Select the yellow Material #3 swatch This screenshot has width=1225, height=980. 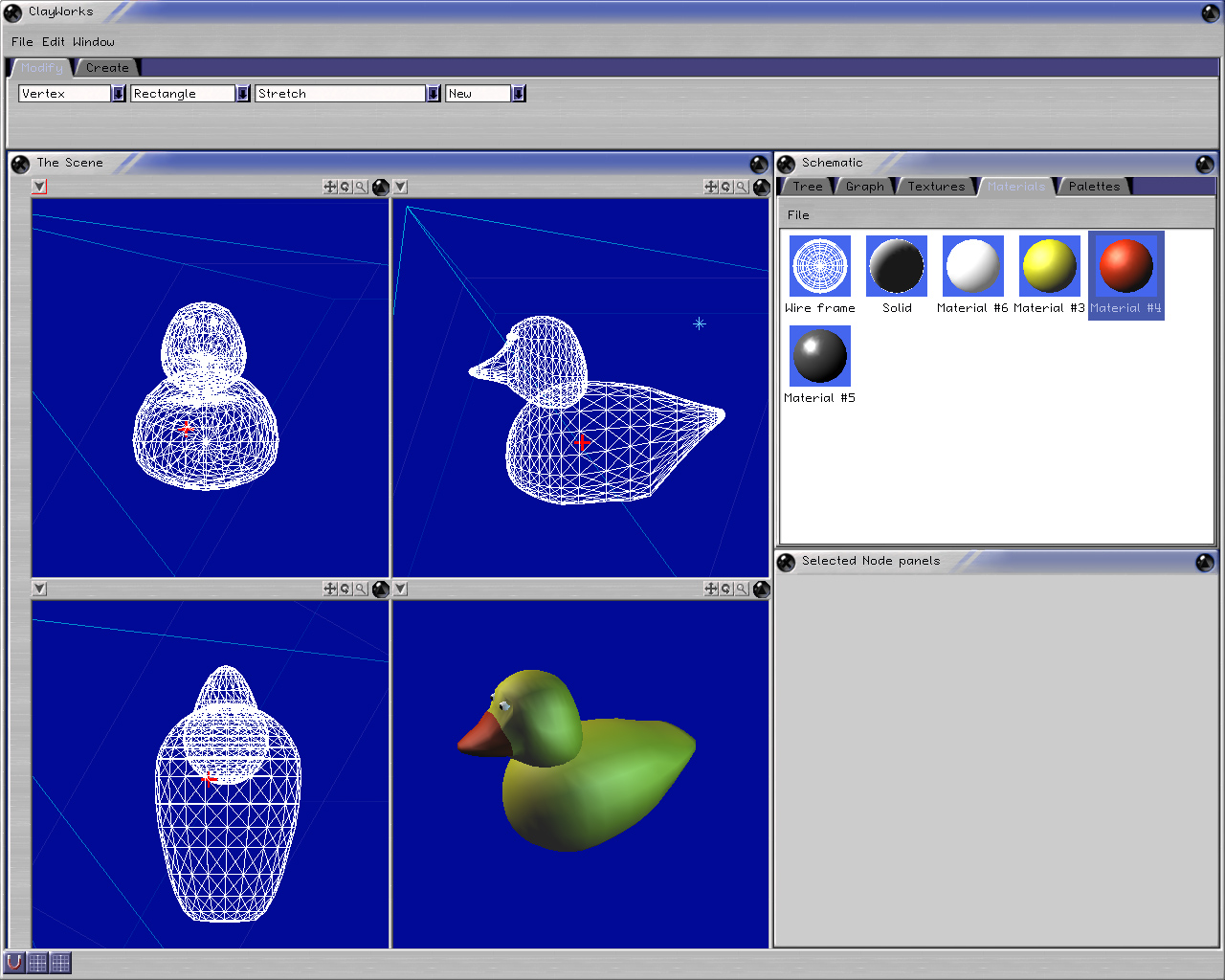(1049, 266)
